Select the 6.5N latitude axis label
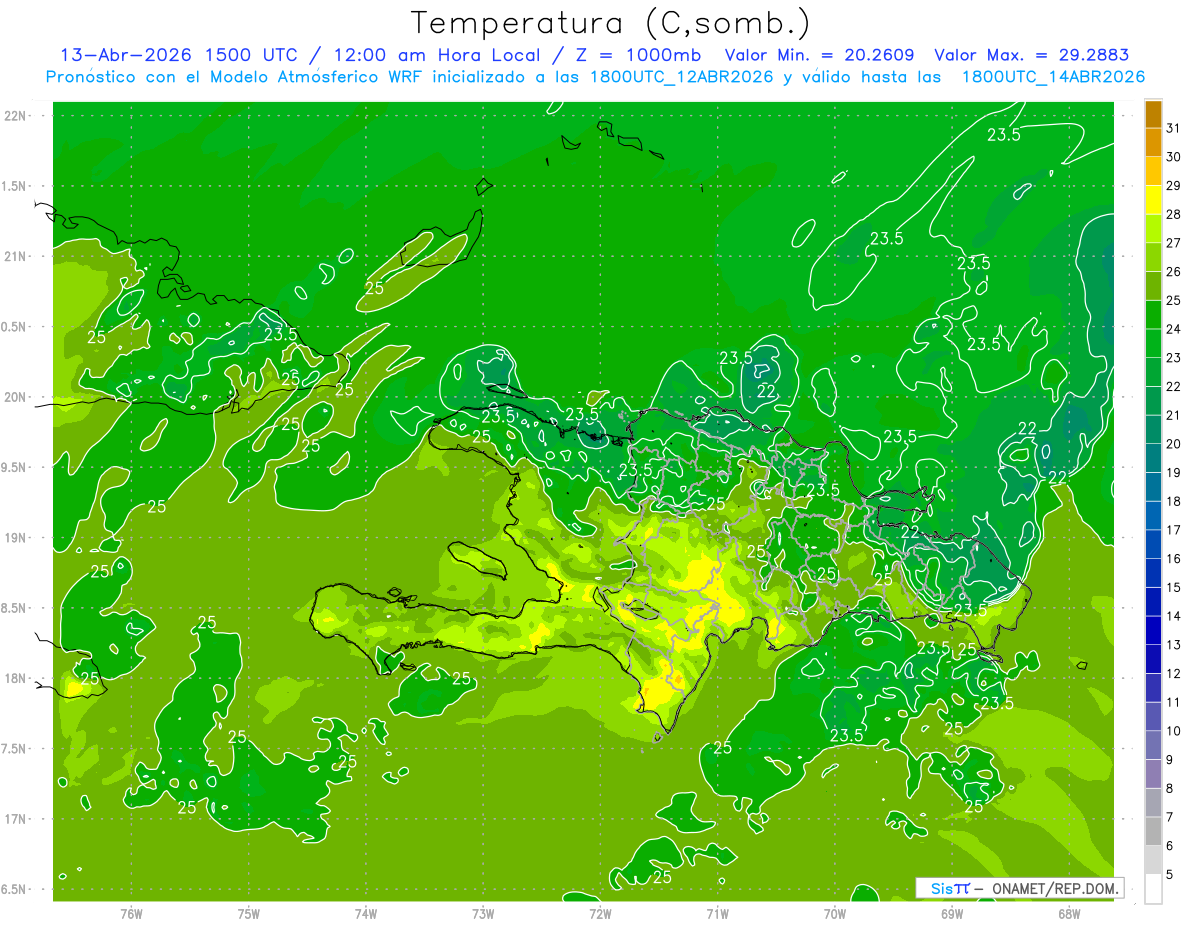Screen dimensions: 1200x927 [14, 889]
